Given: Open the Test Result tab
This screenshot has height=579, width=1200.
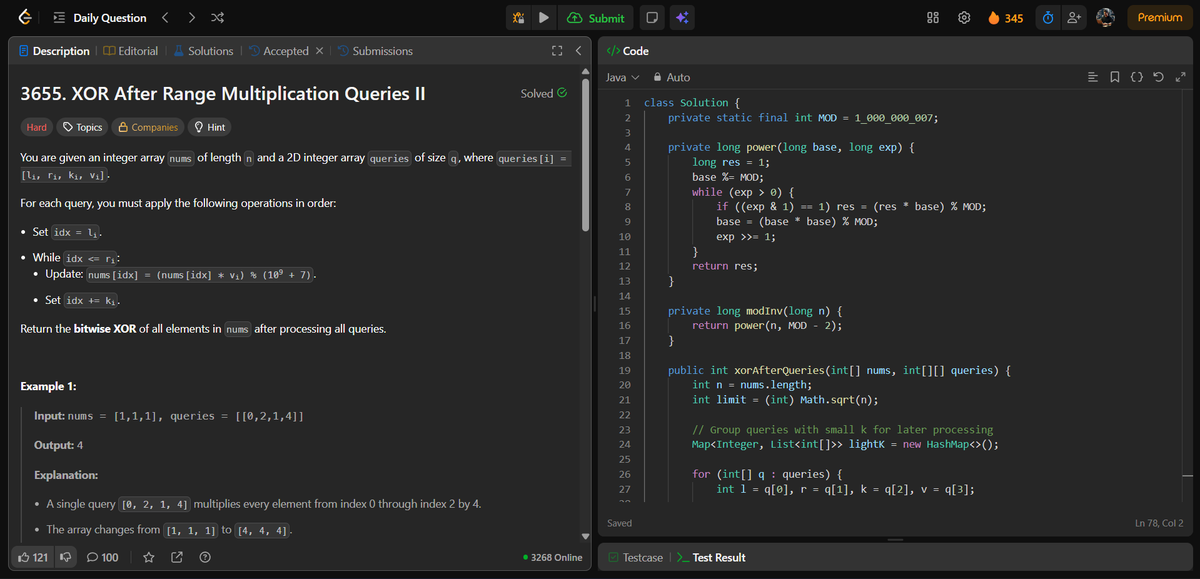Looking at the screenshot, I should (x=711, y=557).
